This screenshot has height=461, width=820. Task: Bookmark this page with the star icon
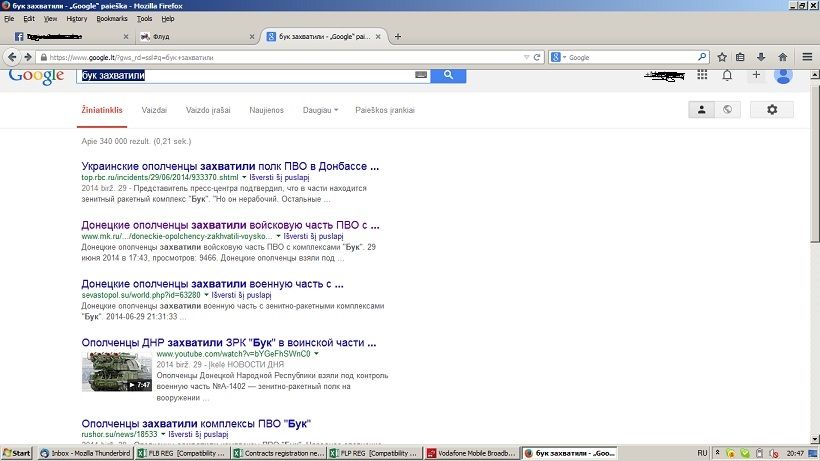click(x=722, y=57)
